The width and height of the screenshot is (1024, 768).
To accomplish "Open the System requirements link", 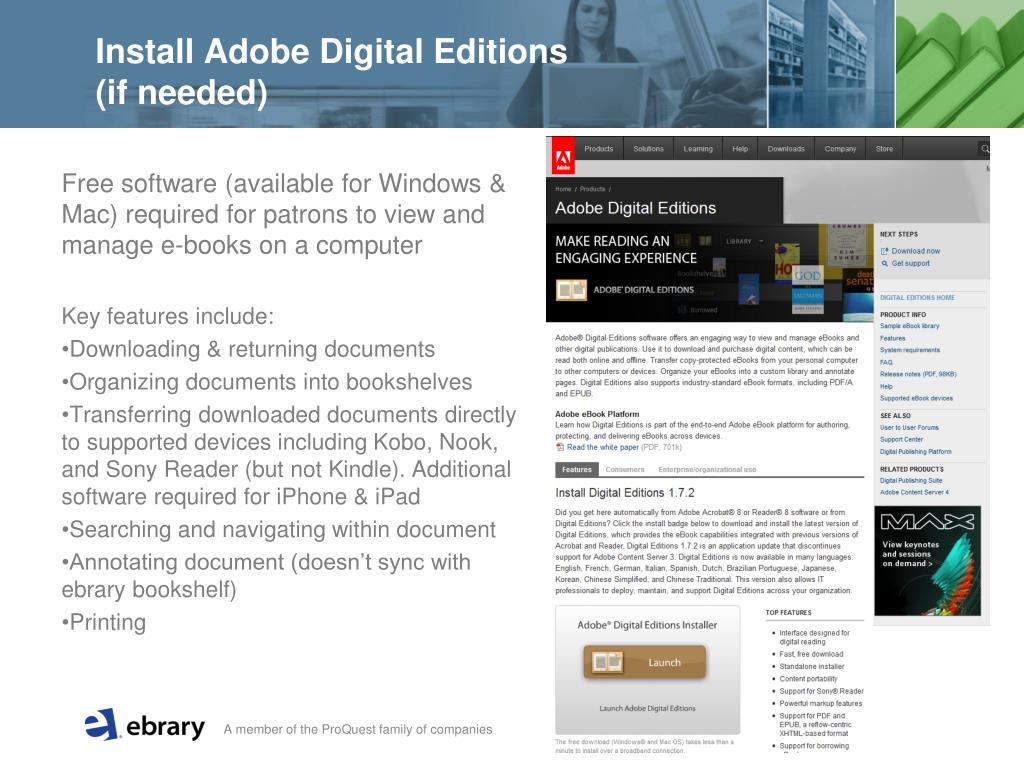I will (x=910, y=350).
